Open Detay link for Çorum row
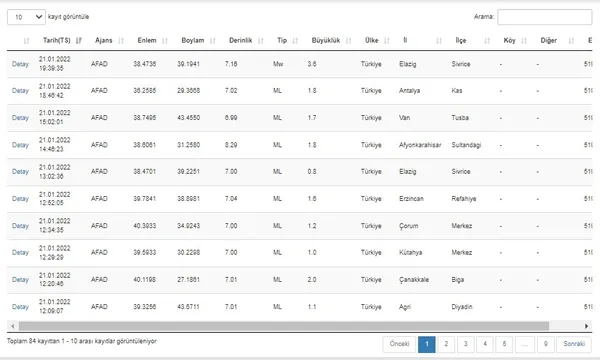 (x=20, y=226)
